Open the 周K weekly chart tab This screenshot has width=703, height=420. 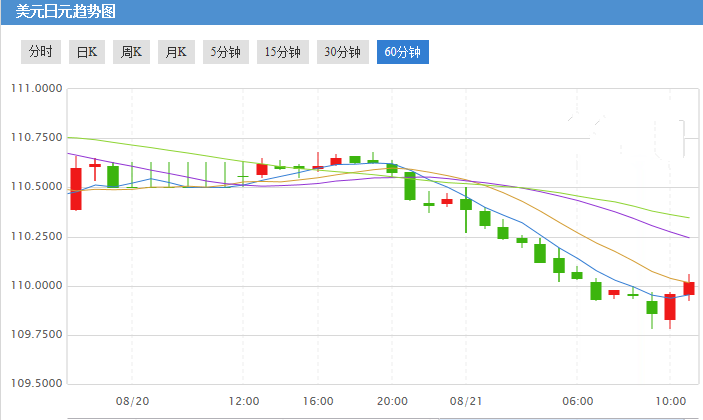click(131, 52)
